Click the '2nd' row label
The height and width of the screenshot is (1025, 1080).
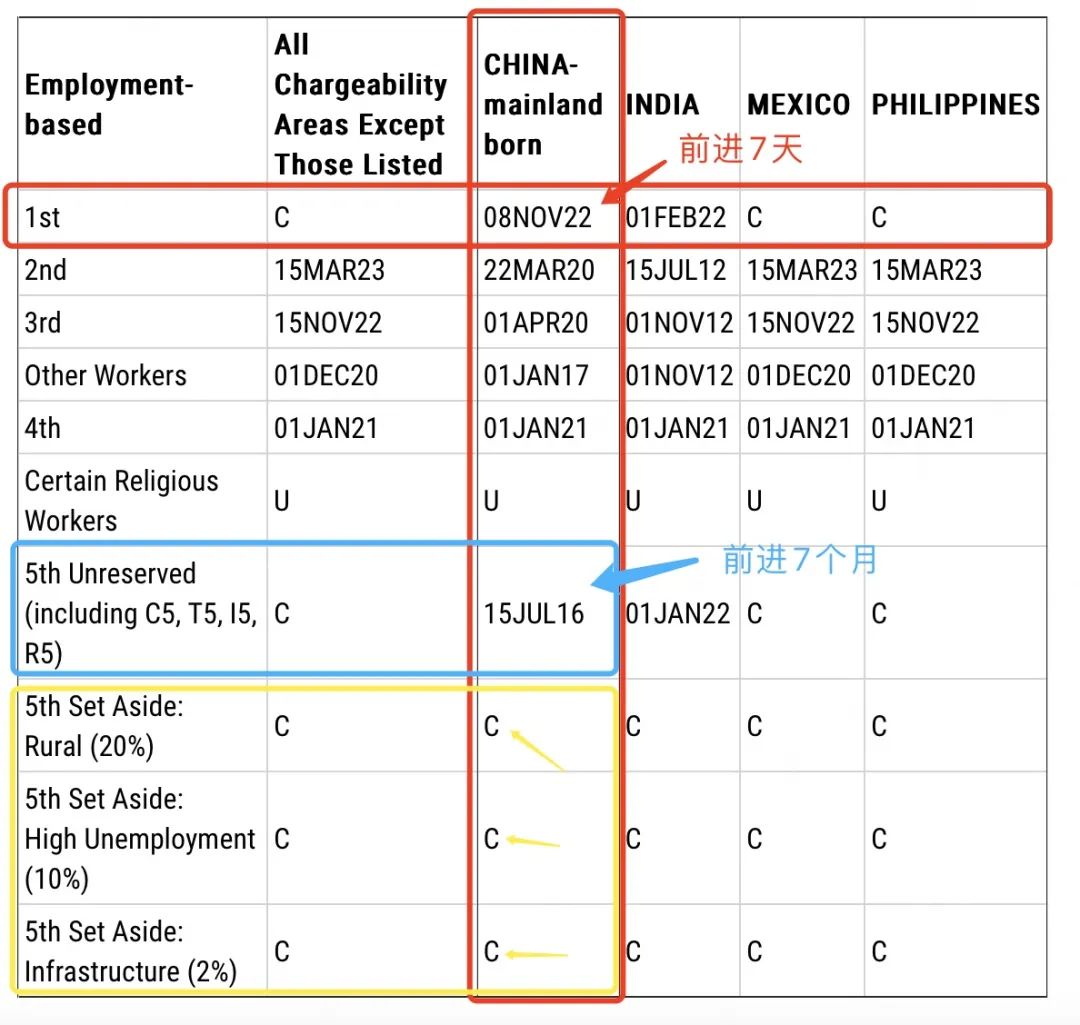click(45, 270)
